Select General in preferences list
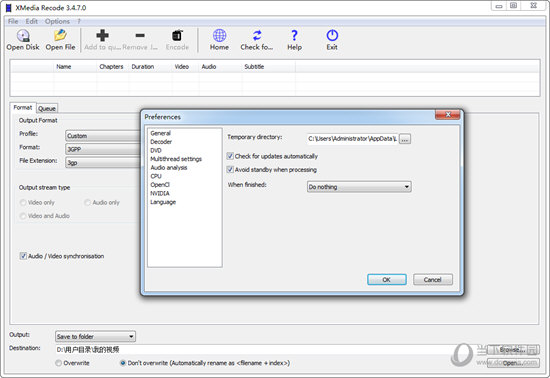 pos(161,133)
